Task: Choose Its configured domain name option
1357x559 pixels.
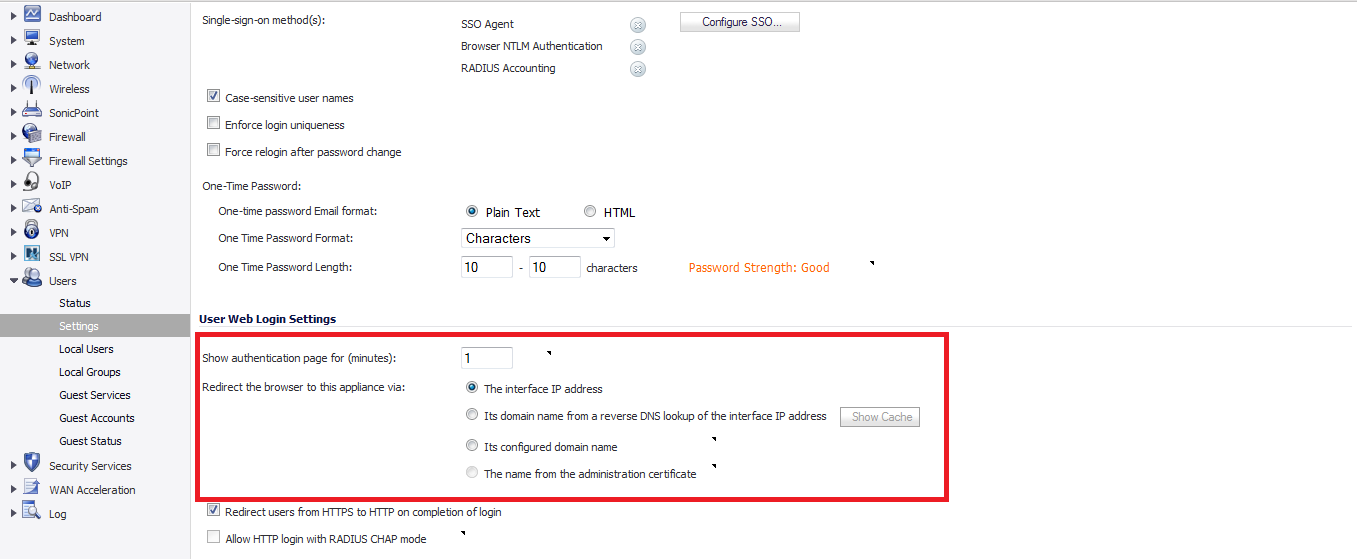Action: tap(472, 446)
